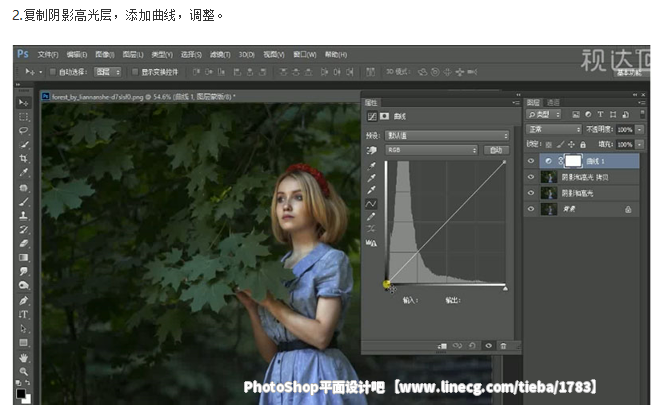Select the Rectangular Marquee tool
Image resolution: width=652 pixels, height=406 pixels.
click(x=23, y=117)
